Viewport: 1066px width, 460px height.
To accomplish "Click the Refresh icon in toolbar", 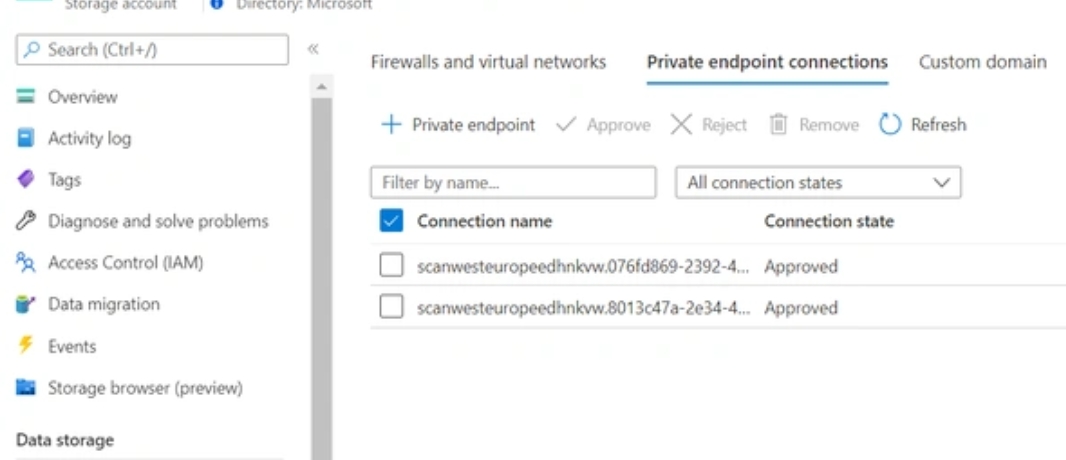I will click(890, 125).
